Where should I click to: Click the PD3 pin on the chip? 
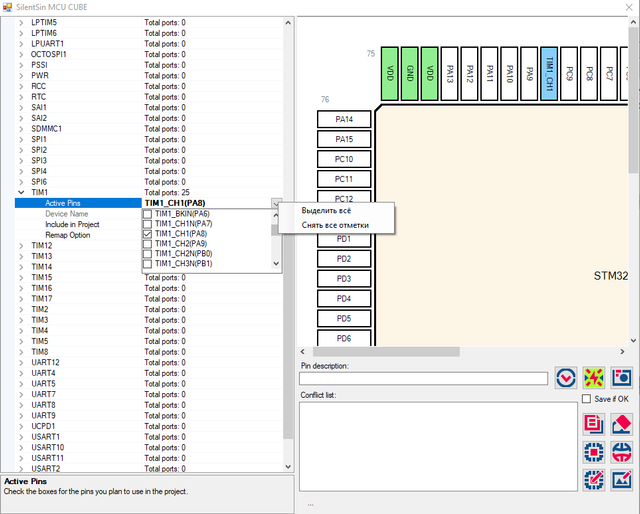click(344, 279)
